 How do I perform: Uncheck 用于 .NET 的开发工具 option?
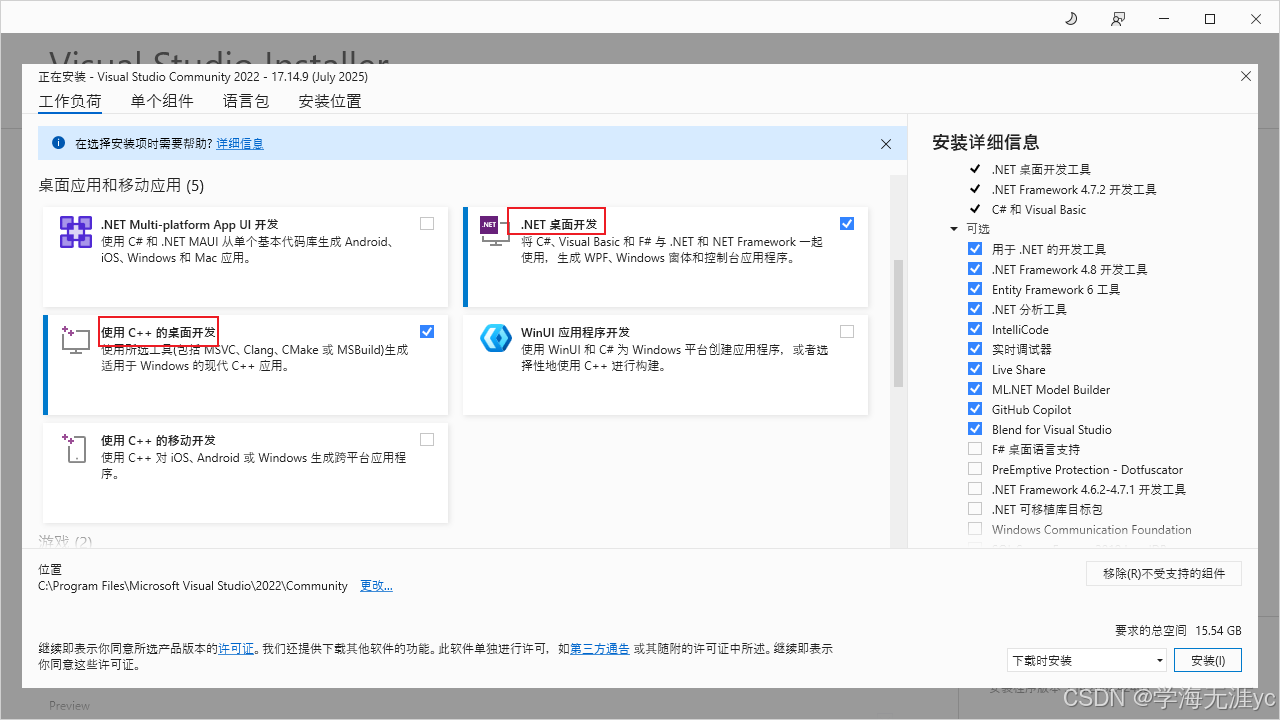pyautogui.click(x=975, y=249)
